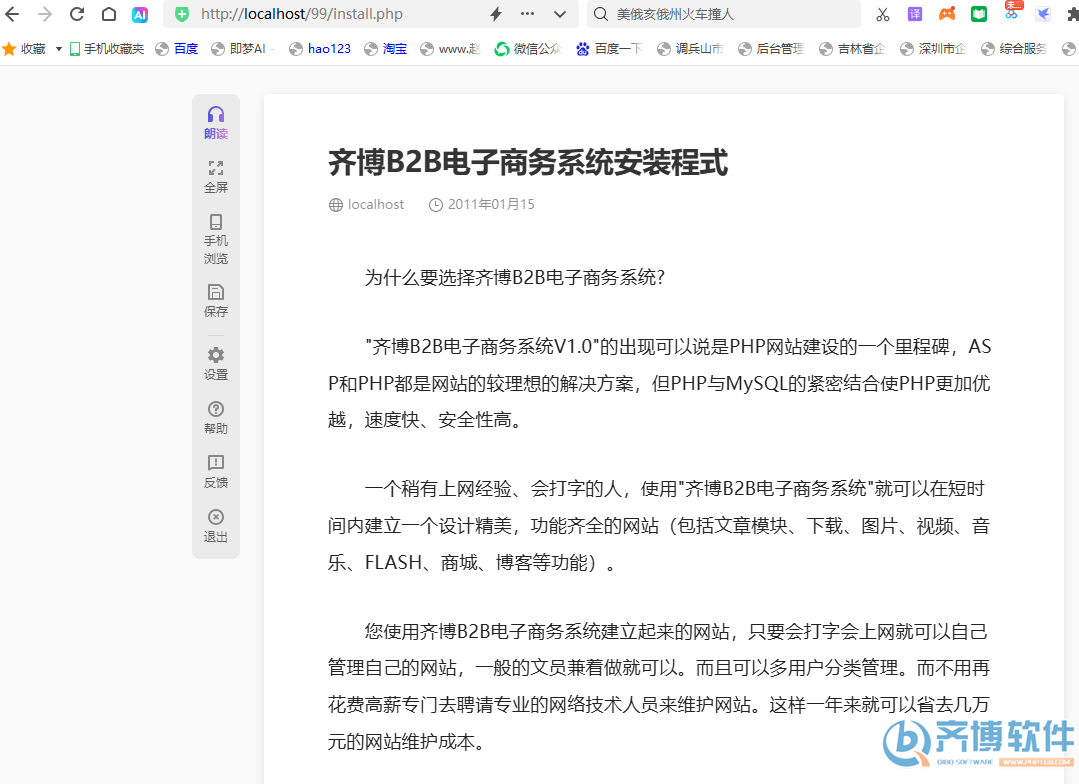Viewport: 1079px width, 784px height.
Task: Click the search box with 美俄亥俄州火车撞人
Action: click(x=723, y=14)
